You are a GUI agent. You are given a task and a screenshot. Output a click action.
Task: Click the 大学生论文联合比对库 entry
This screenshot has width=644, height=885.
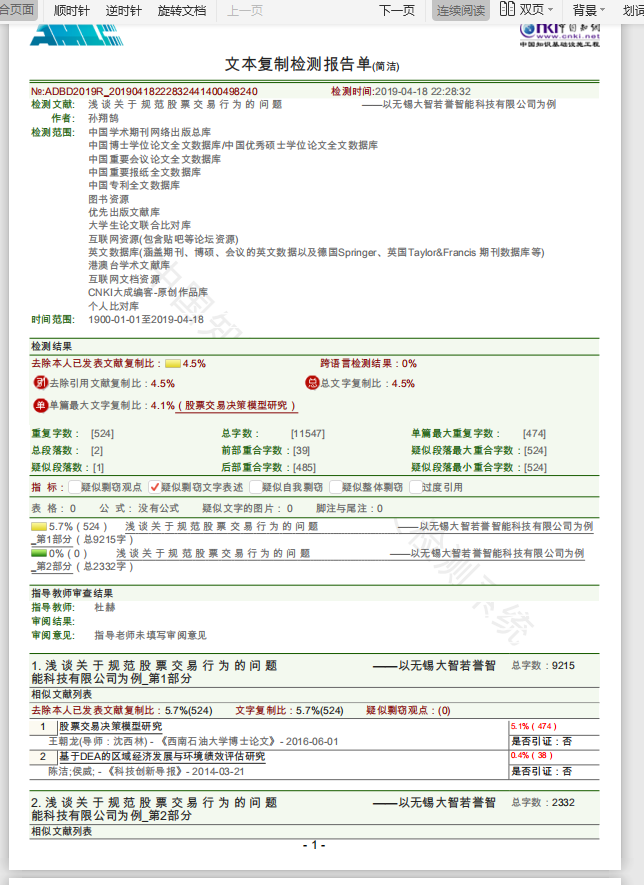coord(139,225)
